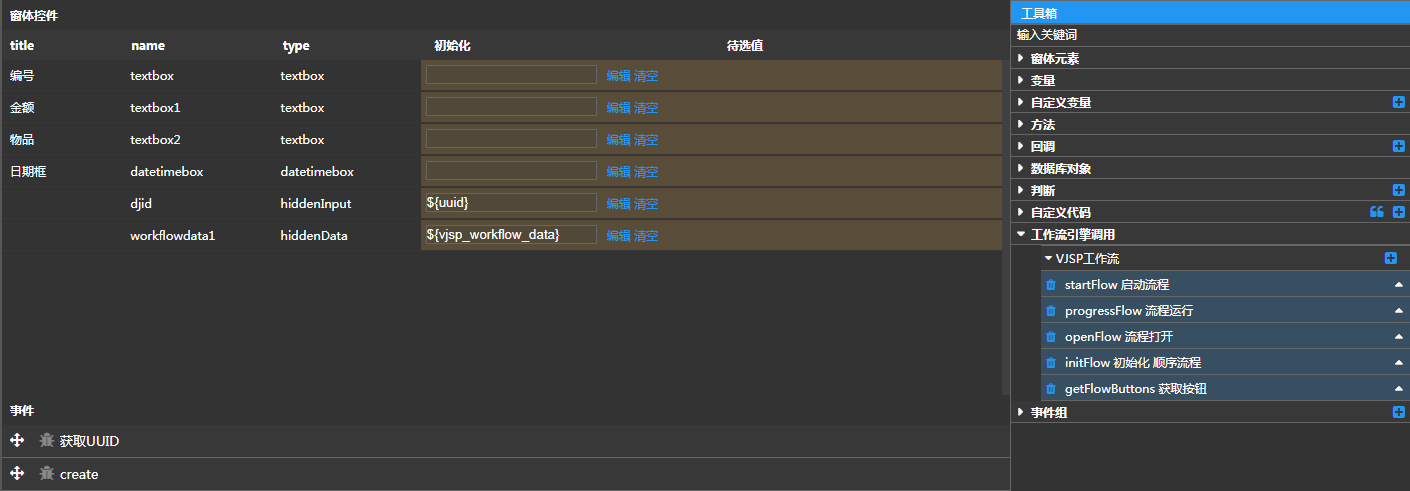Viewport: 1410px width, 491px height.
Task: Add a new item with plus on VJSP工作流
Action: tap(1390, 258)
